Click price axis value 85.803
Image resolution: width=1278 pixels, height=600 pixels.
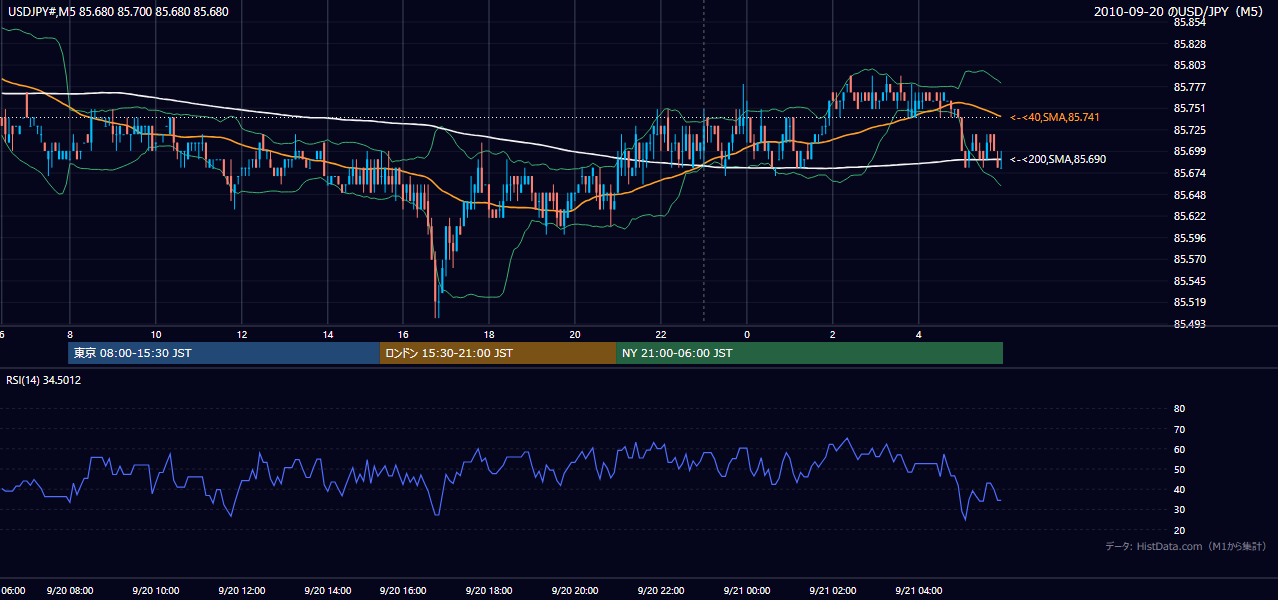point(1189,65)
